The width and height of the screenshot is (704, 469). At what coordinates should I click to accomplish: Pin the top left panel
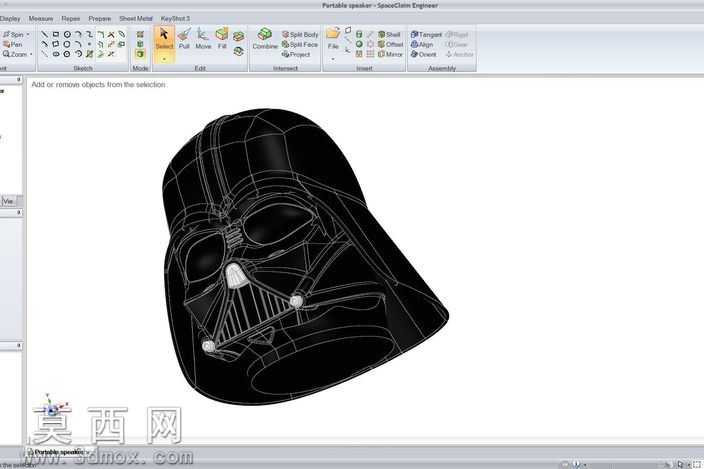click(19, 79)
